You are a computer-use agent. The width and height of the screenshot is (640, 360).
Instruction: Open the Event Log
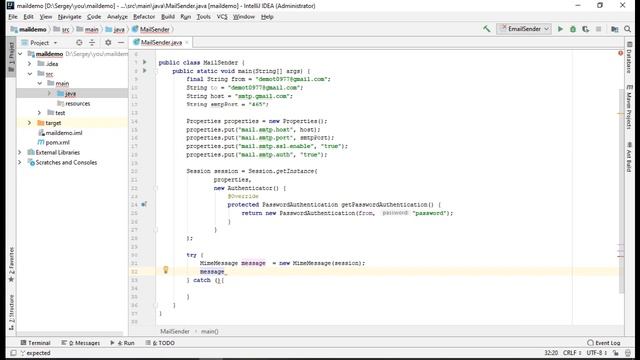click(604, 343)
